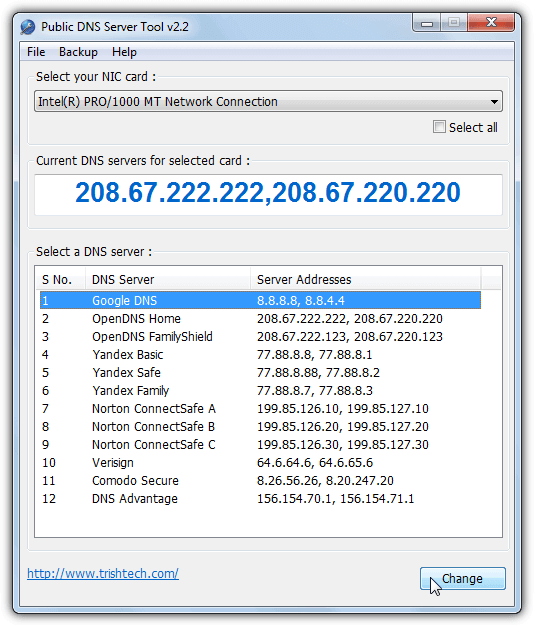This screenshot has height=625, width=534.
Task: Click address 208.67.222.123, 208.67.220.123
Action: 349,336
